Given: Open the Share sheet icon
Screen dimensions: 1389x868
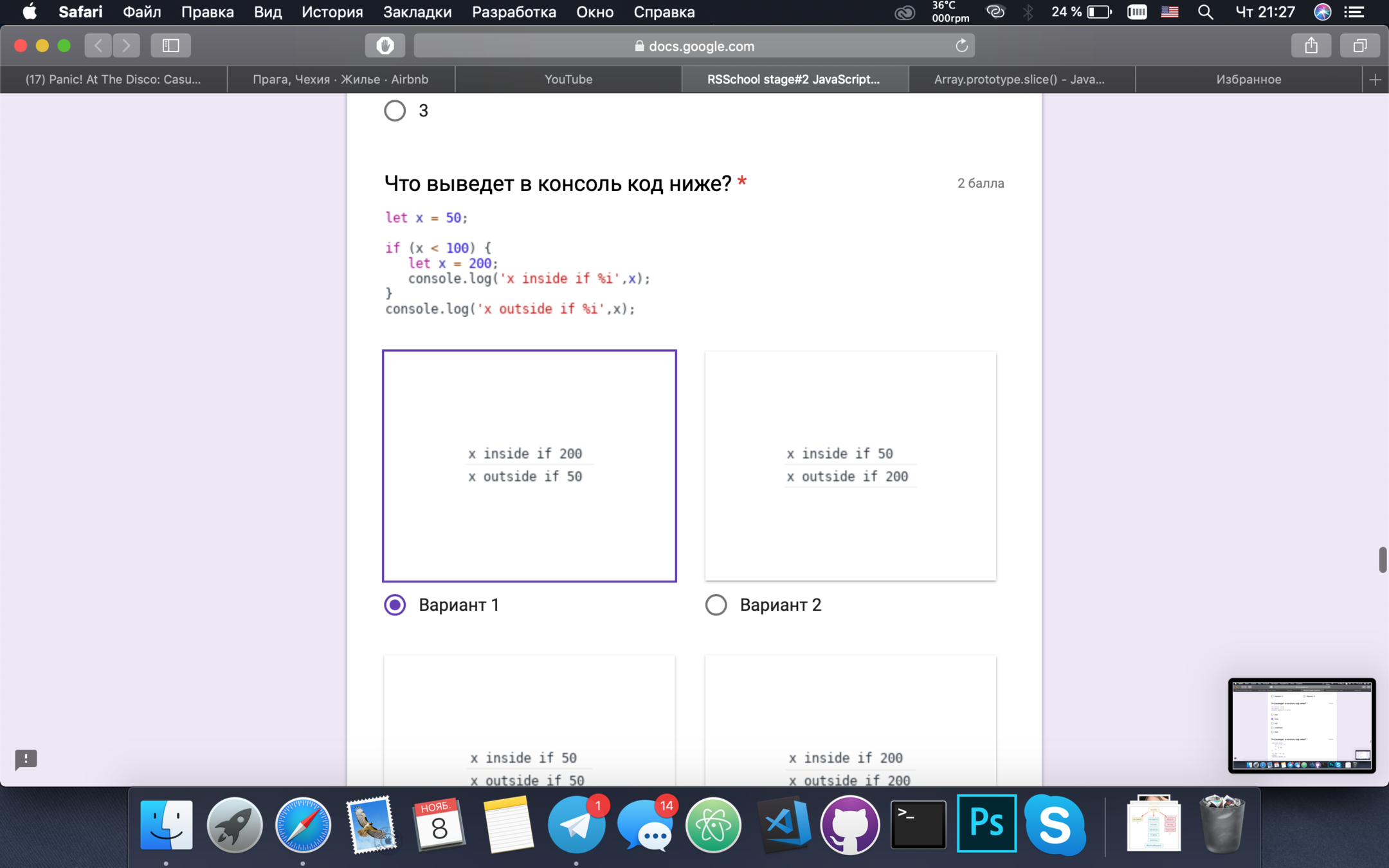Looking at the screenshot, I should 1311,46.
